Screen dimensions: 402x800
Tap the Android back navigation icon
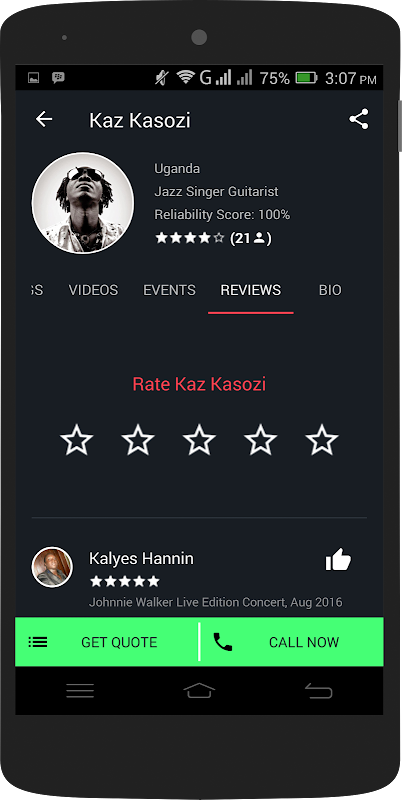coord(318,691)
